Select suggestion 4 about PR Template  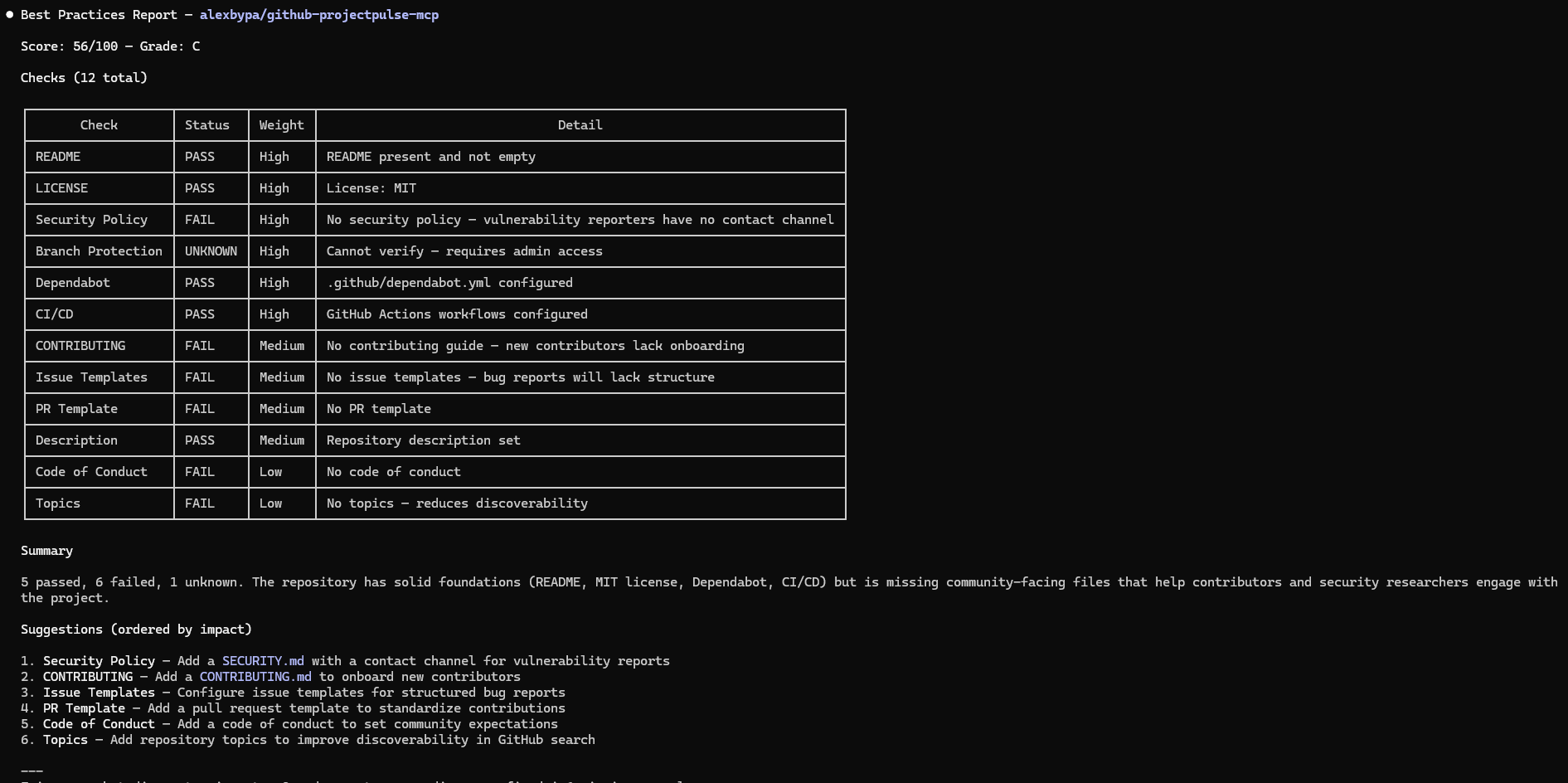[293, 708]
